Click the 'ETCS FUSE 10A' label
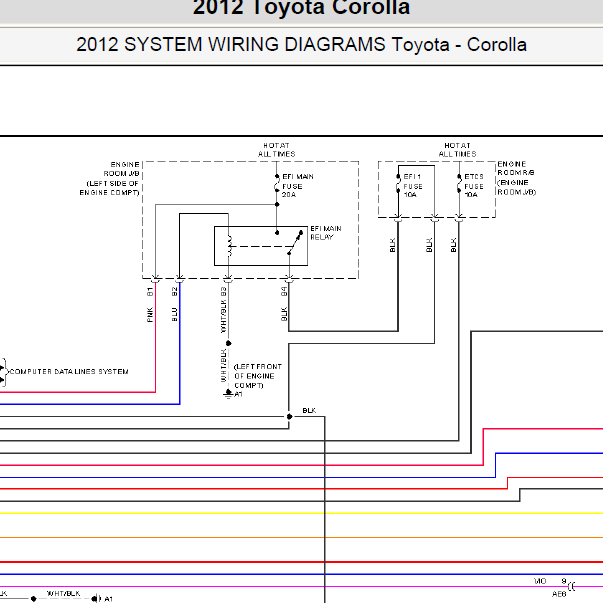This screenshot has width=603, height=603. (474, 186)
